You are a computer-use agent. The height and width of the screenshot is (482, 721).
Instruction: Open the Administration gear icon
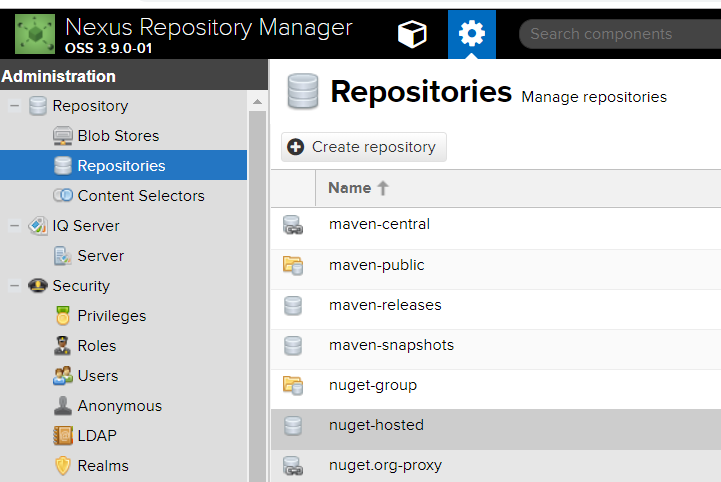coord(471,35)
